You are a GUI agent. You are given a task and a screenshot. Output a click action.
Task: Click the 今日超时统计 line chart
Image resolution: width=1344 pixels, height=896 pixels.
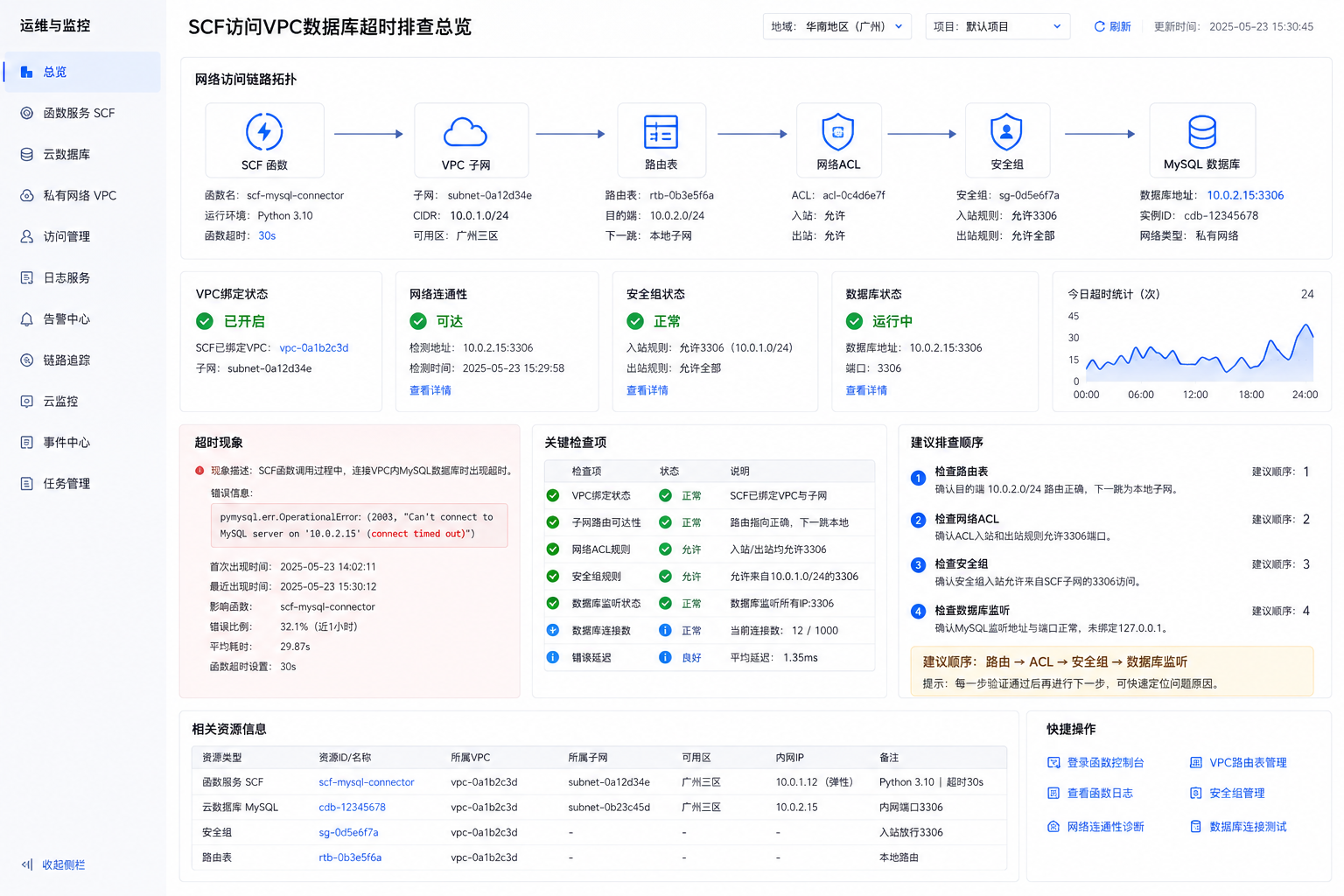click(1200, 352)
